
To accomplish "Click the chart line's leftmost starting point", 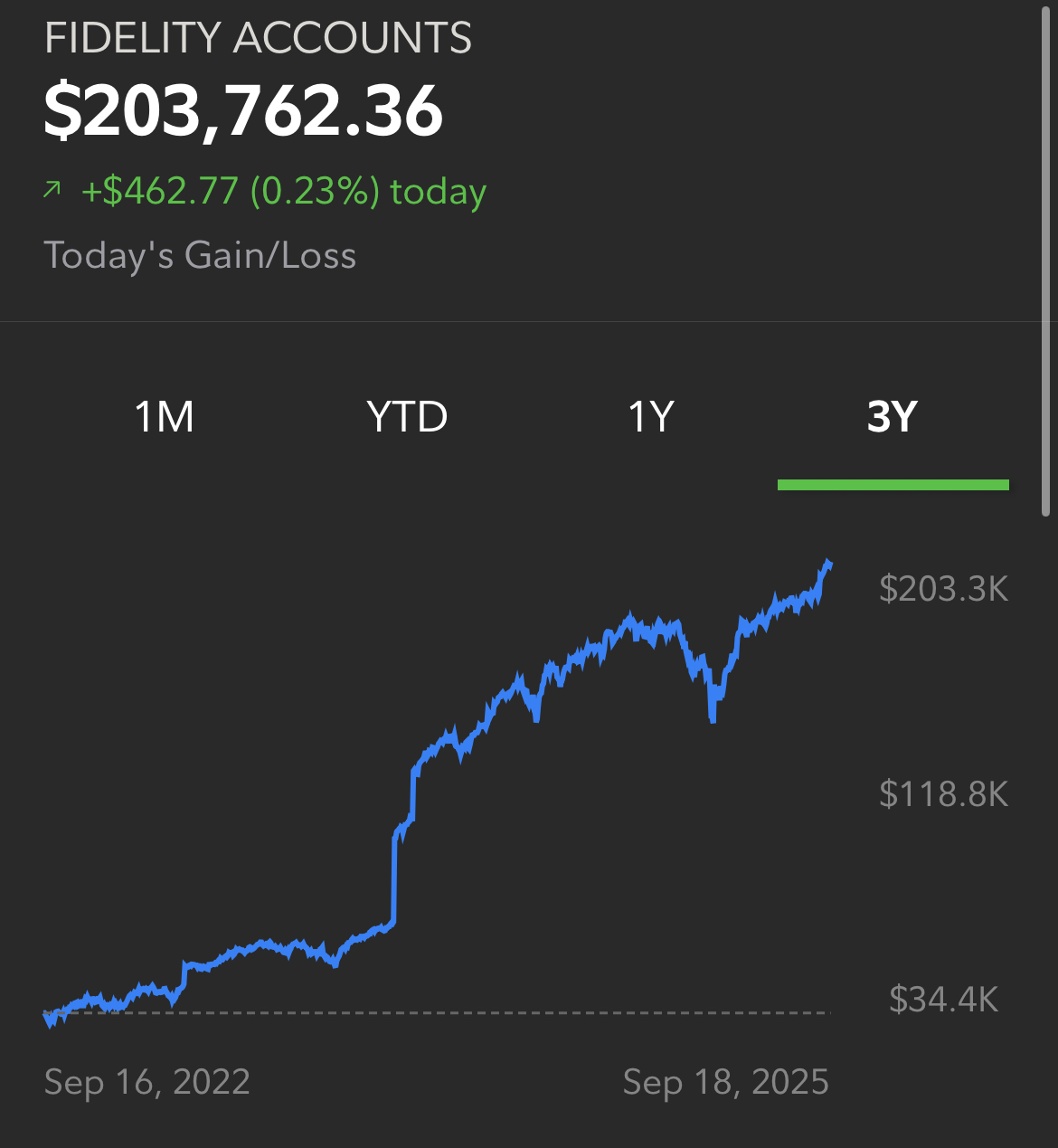I will 47,1017.
